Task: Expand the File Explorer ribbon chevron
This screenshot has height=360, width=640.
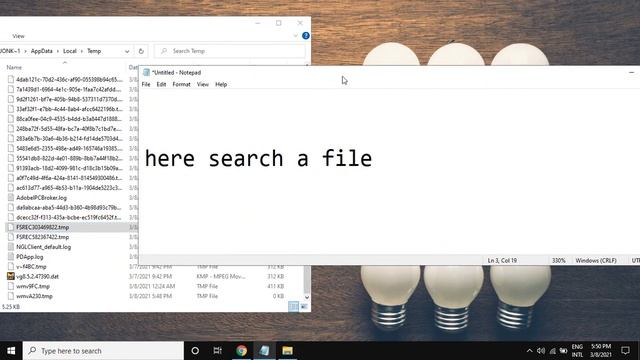Action: pyautogui.click(x=296, y=36)
